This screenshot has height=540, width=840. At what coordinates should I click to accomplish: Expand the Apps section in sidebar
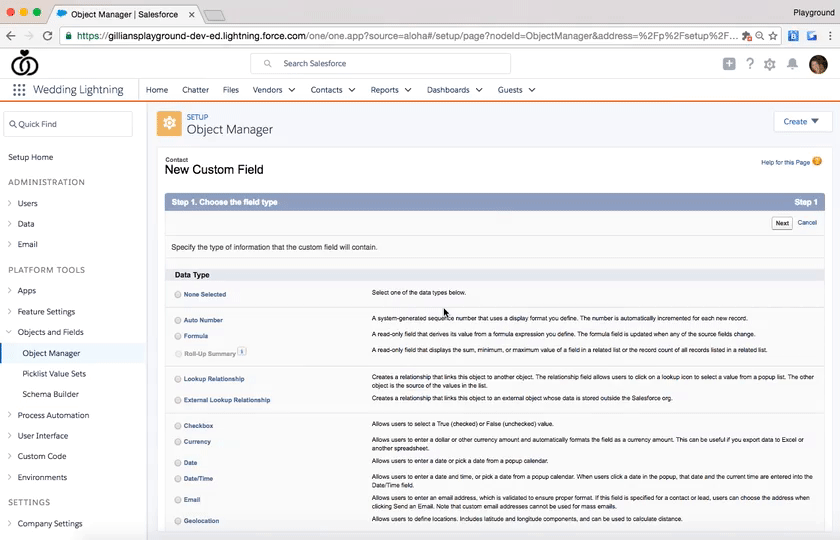(10, 290)
